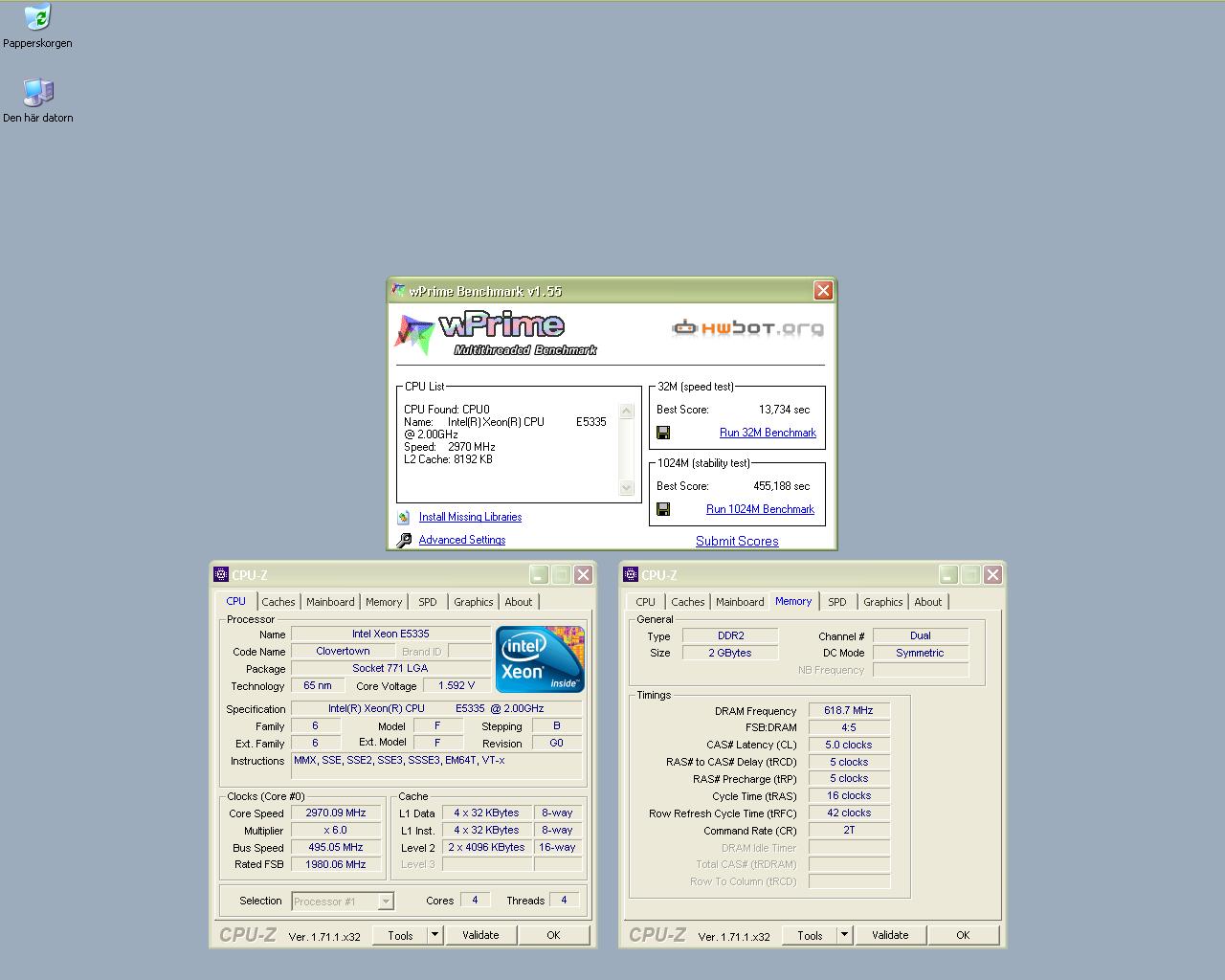Click the wPrime Multithreaded Benchmark logo
Viewport: 1225px width, 980px height.
click(497, 334)
